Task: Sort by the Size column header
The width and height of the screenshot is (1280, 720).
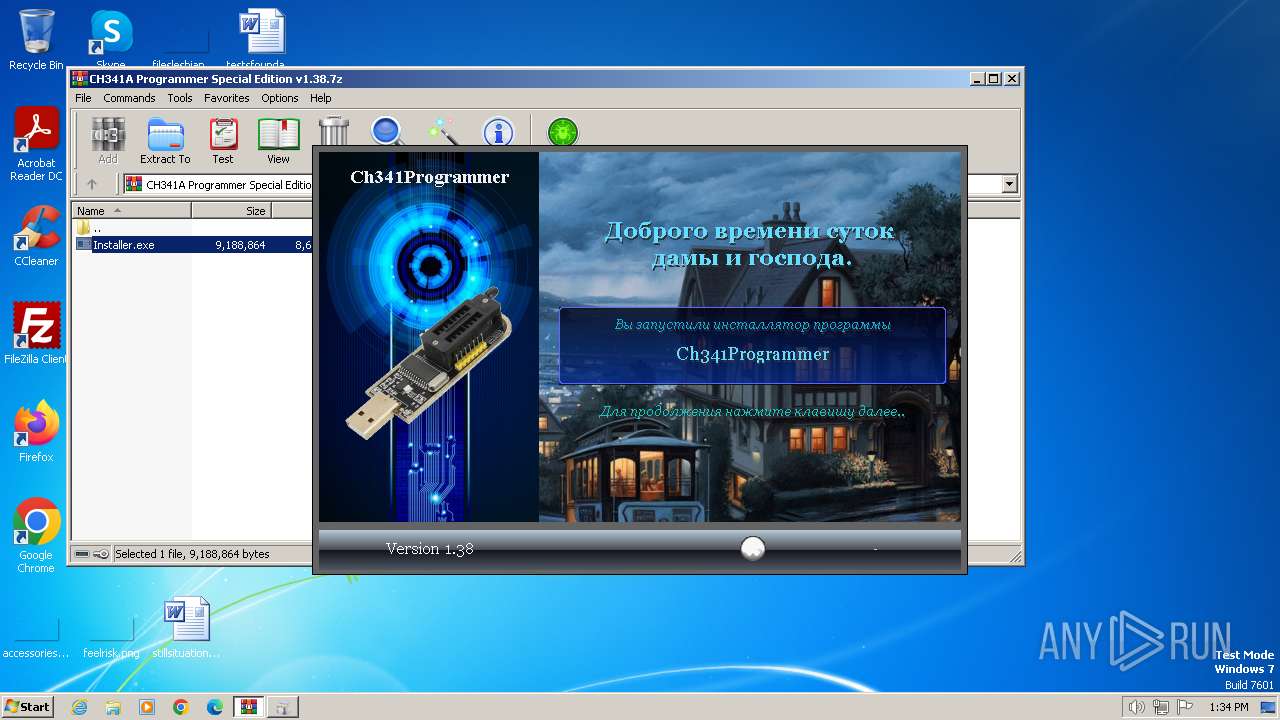Action: 231,211
